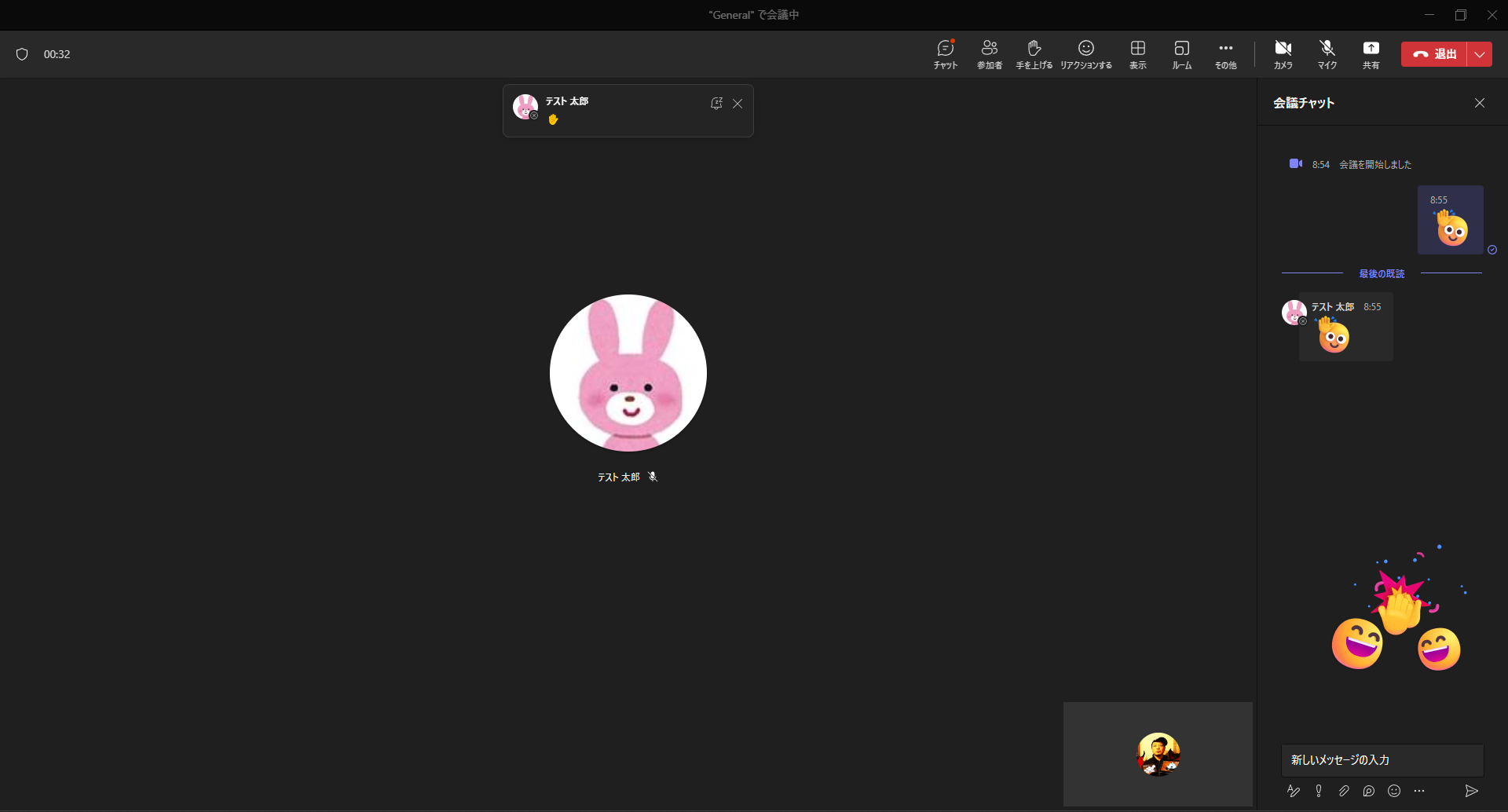Click the shield security icon near timer

(x=22, y=54)
